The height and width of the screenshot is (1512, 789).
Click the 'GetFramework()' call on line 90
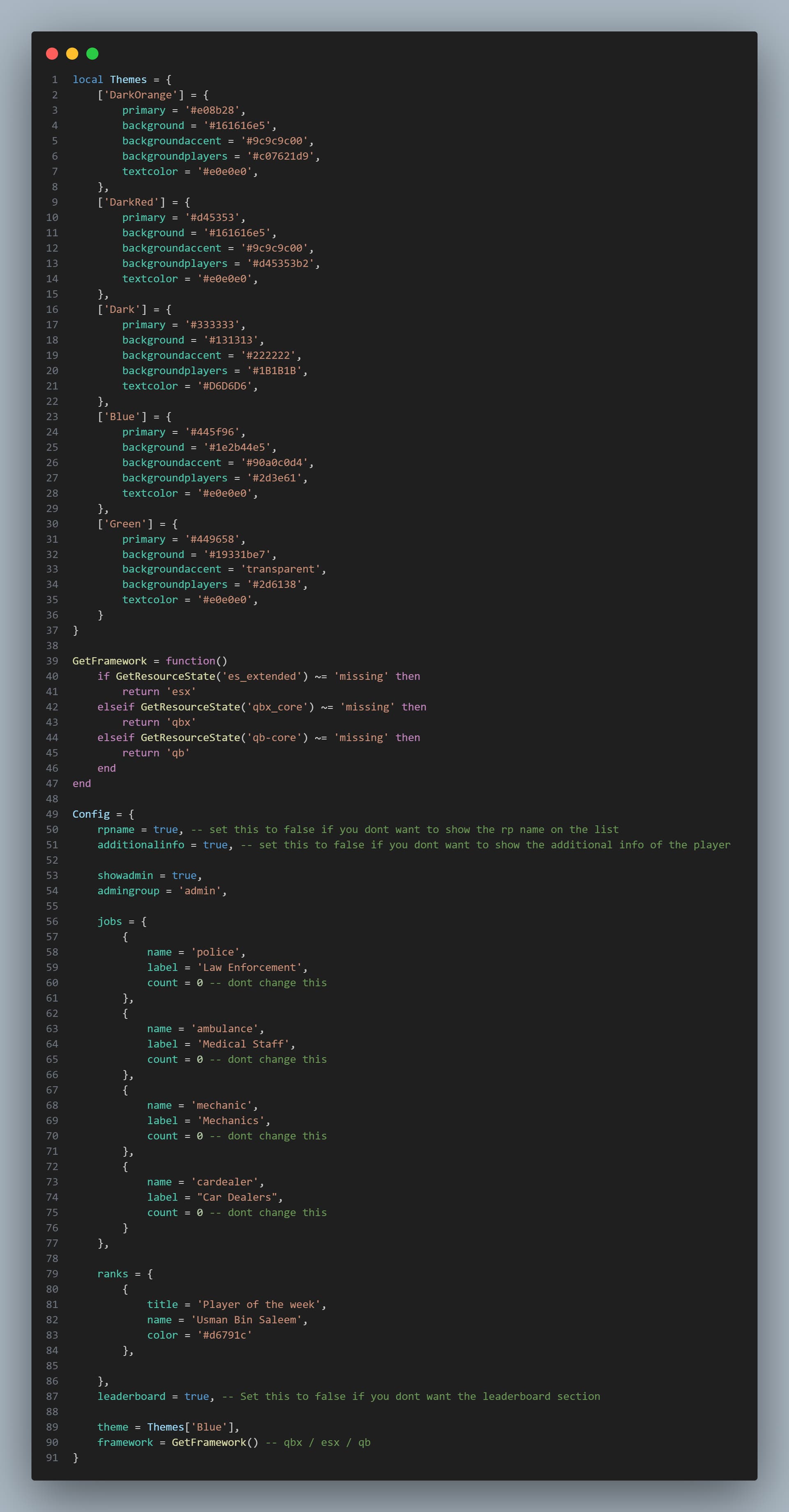point(215,1442)
